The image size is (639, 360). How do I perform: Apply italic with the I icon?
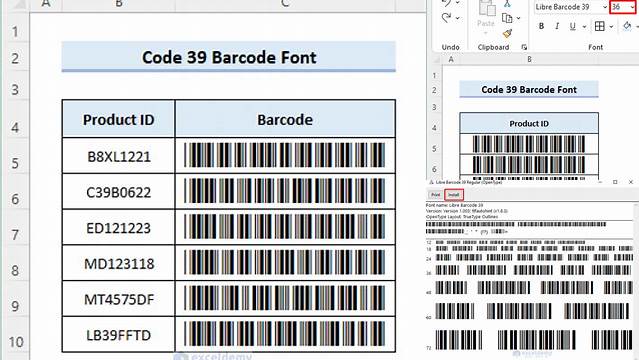(x=557, y=26)
